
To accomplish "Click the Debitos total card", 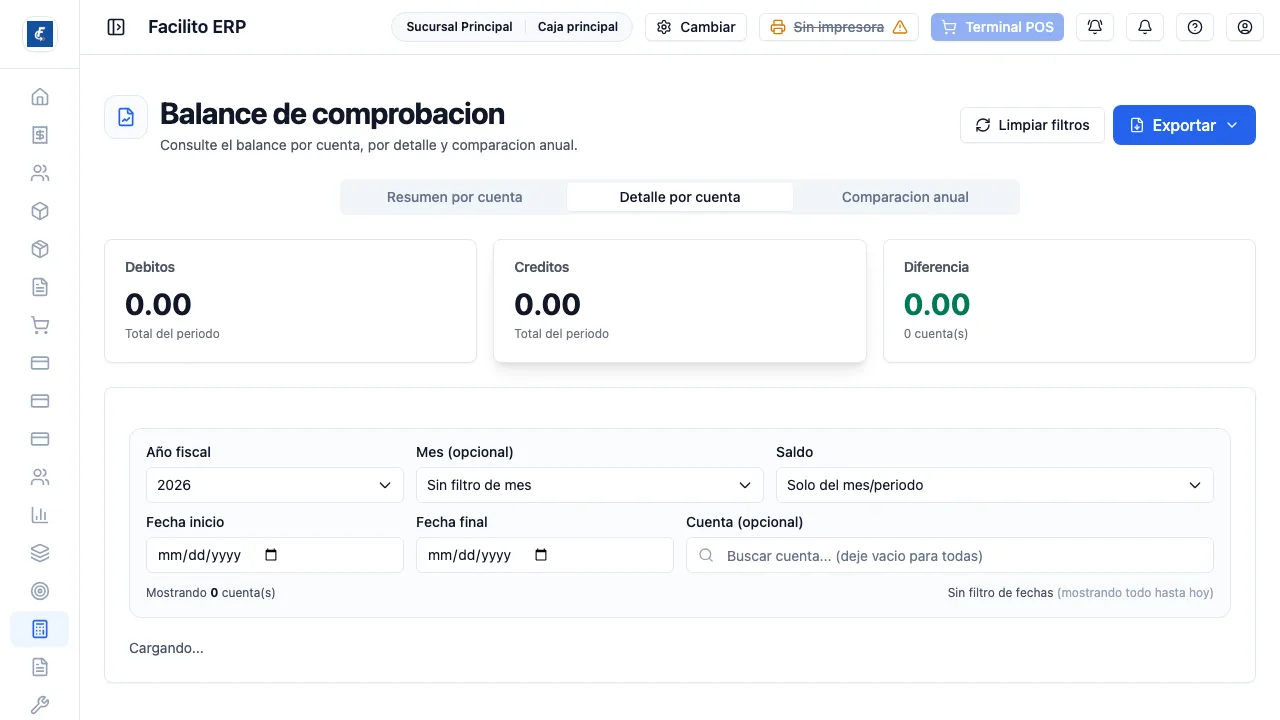I will 290,301.
